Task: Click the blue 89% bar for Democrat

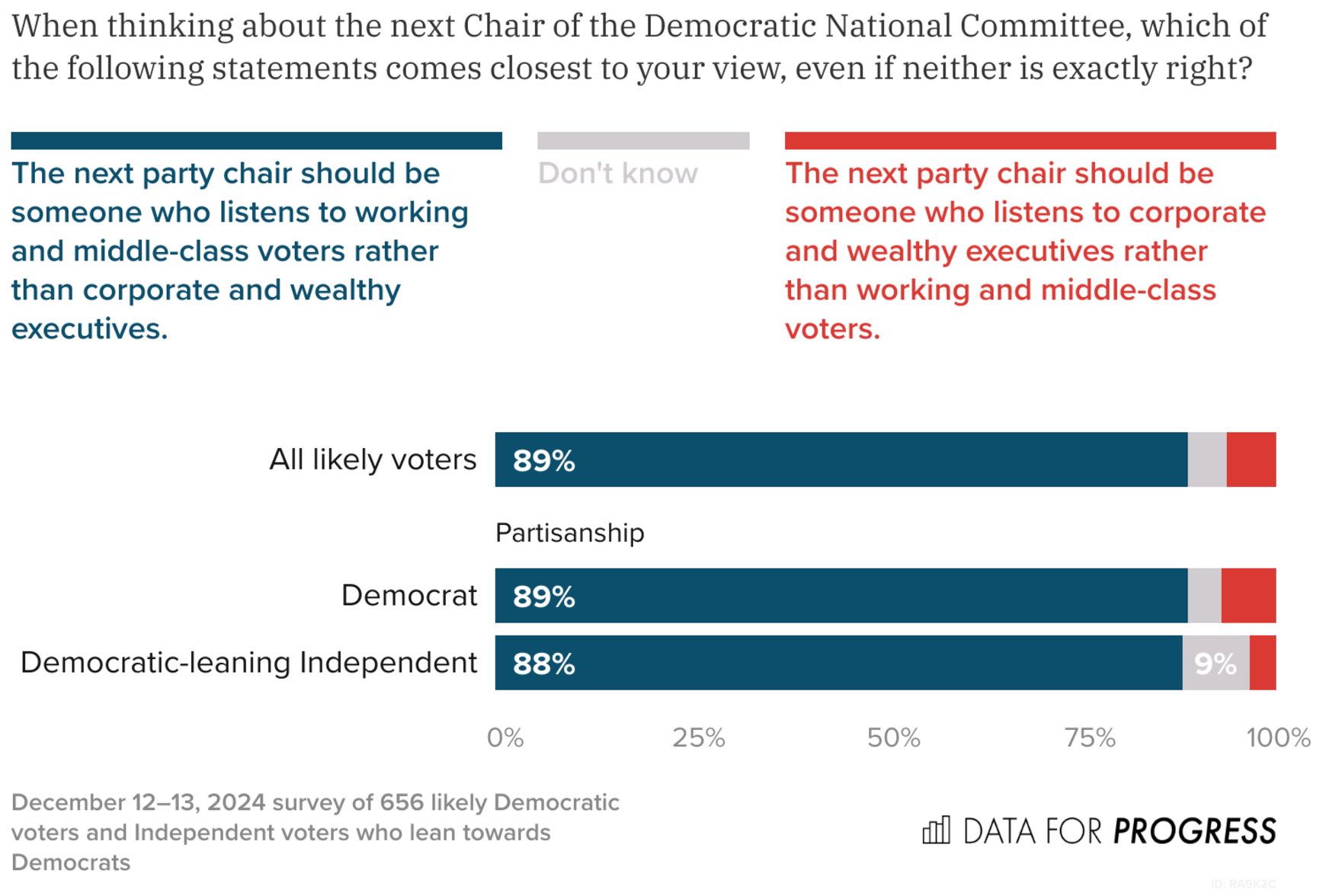Action: pos(841,595)
